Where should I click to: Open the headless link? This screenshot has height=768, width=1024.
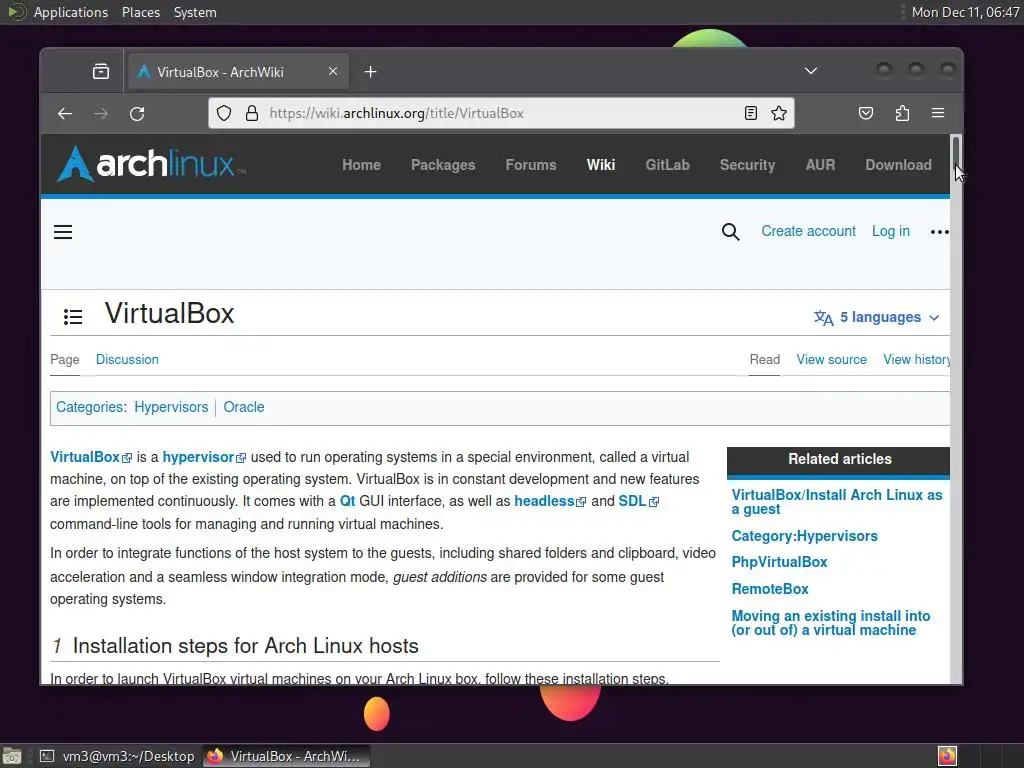pyautogui.click(x=550, y=501)
